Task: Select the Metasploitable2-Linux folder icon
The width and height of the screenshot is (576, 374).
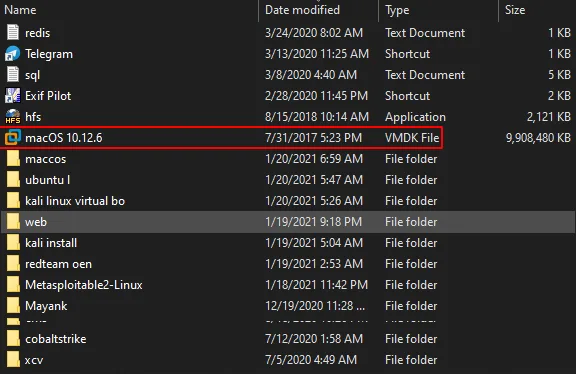Action: (x=13, y=285)
